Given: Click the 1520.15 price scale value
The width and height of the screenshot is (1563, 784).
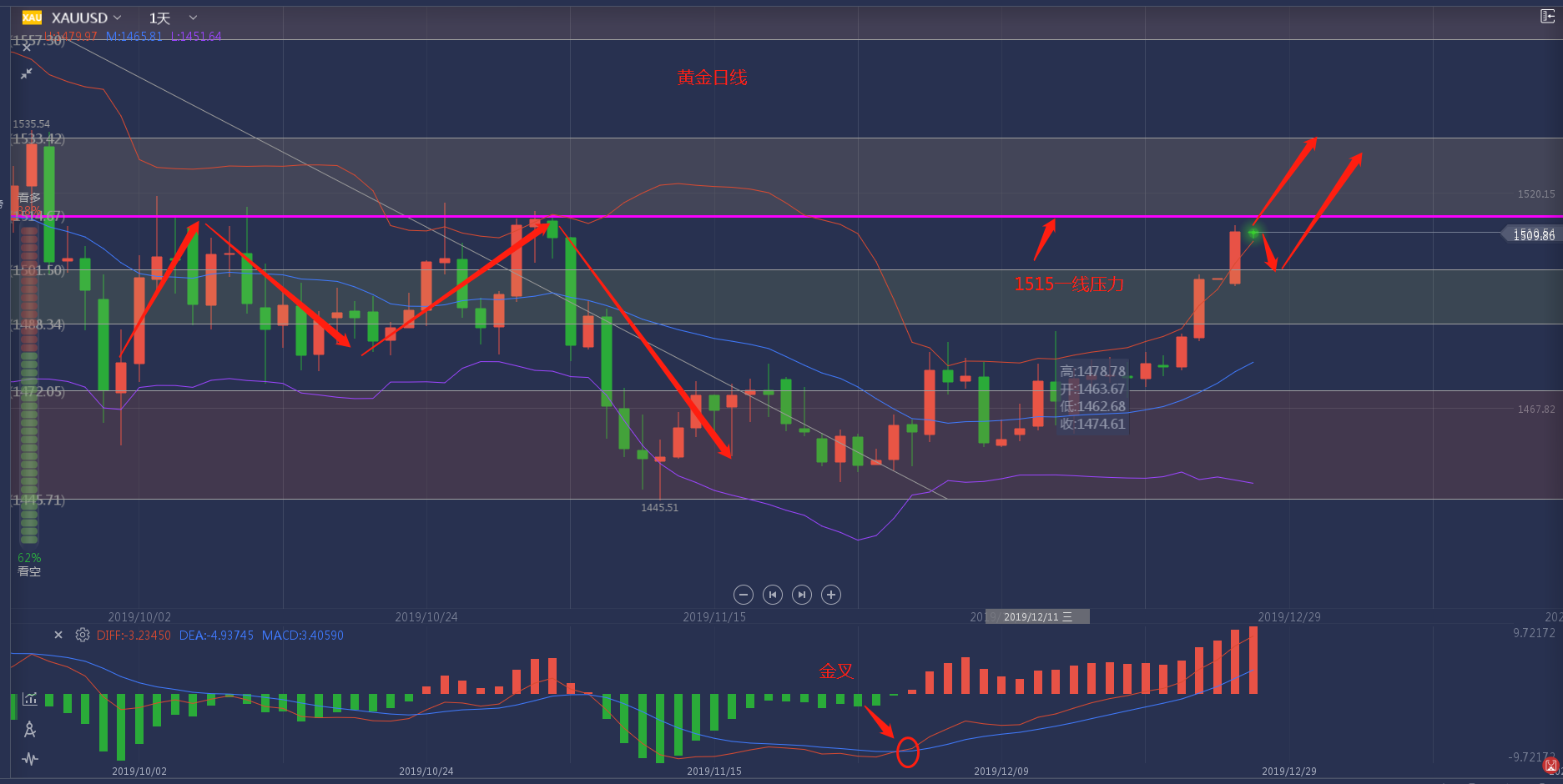Looking at the screenshot, I should [x=1536, y=194].
